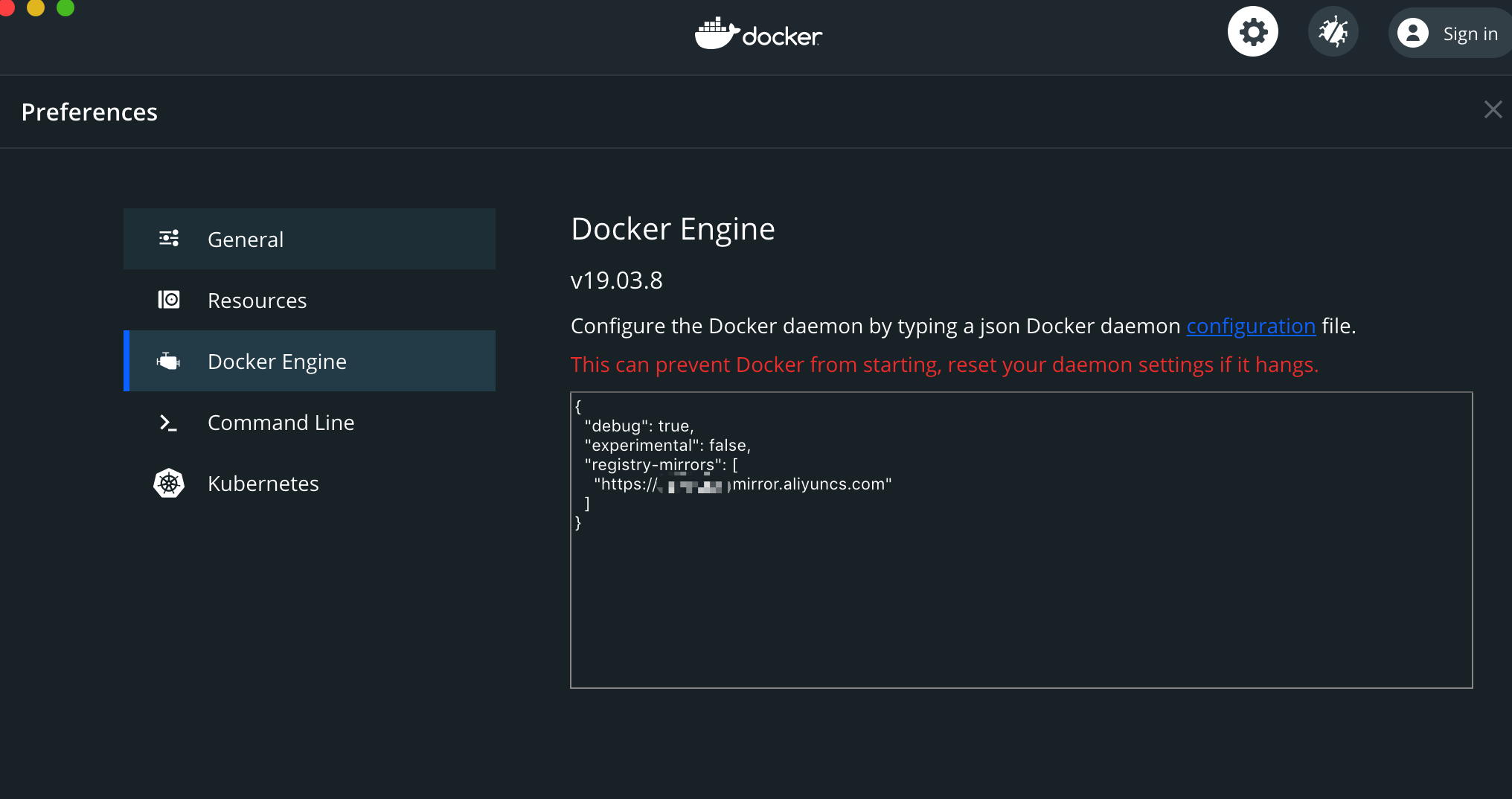Go to the Command Line tab
The image size is (1512, 799).
310,422
